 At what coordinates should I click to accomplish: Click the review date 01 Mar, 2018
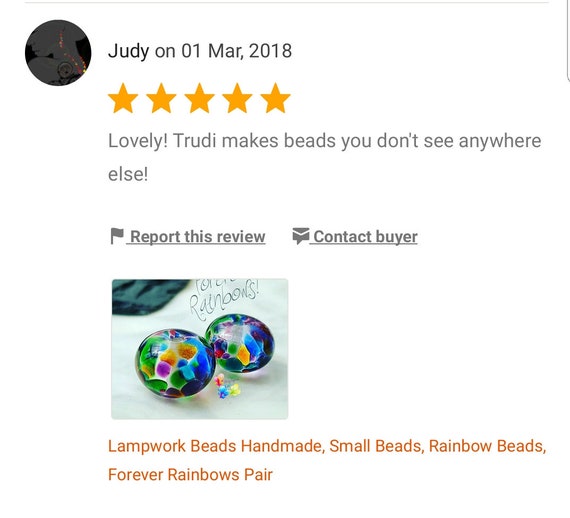[x=236, y=51]
